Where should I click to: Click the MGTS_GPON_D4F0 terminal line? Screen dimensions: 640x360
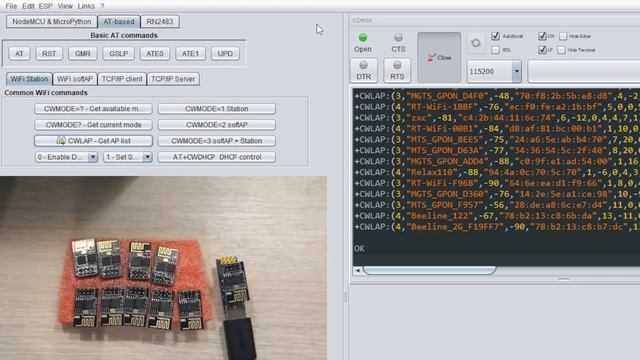pyautogui.click(x=496, y=96)
